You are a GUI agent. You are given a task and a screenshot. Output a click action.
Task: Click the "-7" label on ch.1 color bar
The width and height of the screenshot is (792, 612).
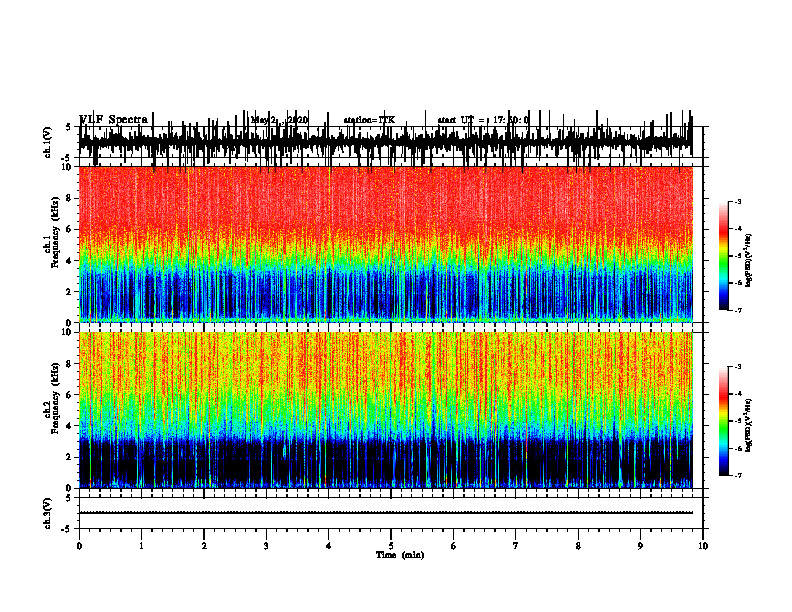pos(737,310)
